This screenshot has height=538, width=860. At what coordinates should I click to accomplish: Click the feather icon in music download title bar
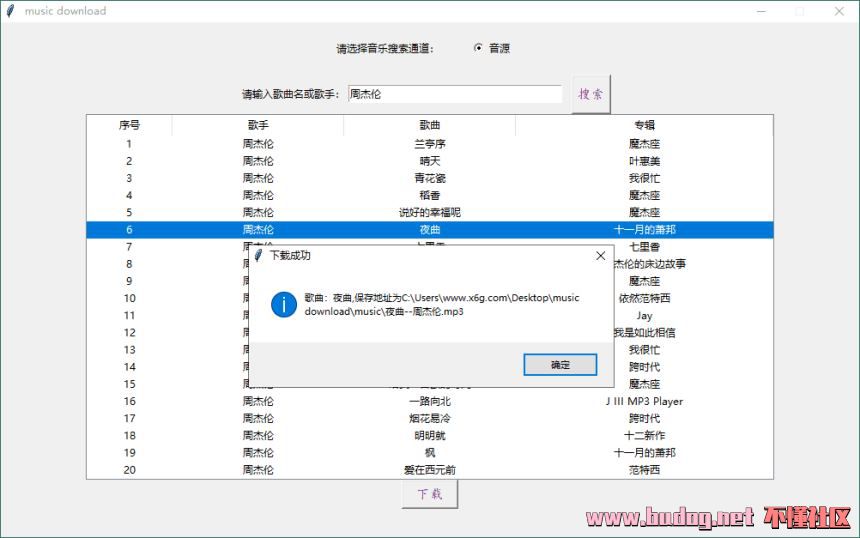point(10,11)
